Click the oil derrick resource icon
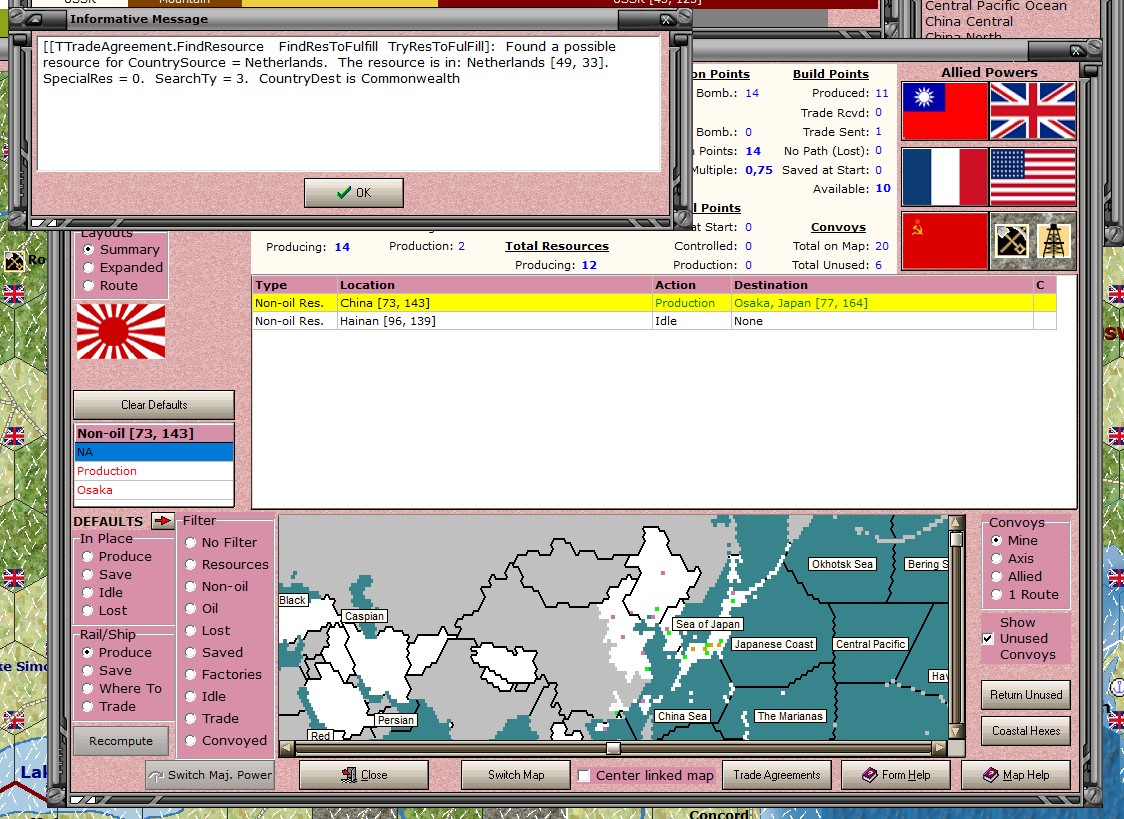 tap(1054, 241)
